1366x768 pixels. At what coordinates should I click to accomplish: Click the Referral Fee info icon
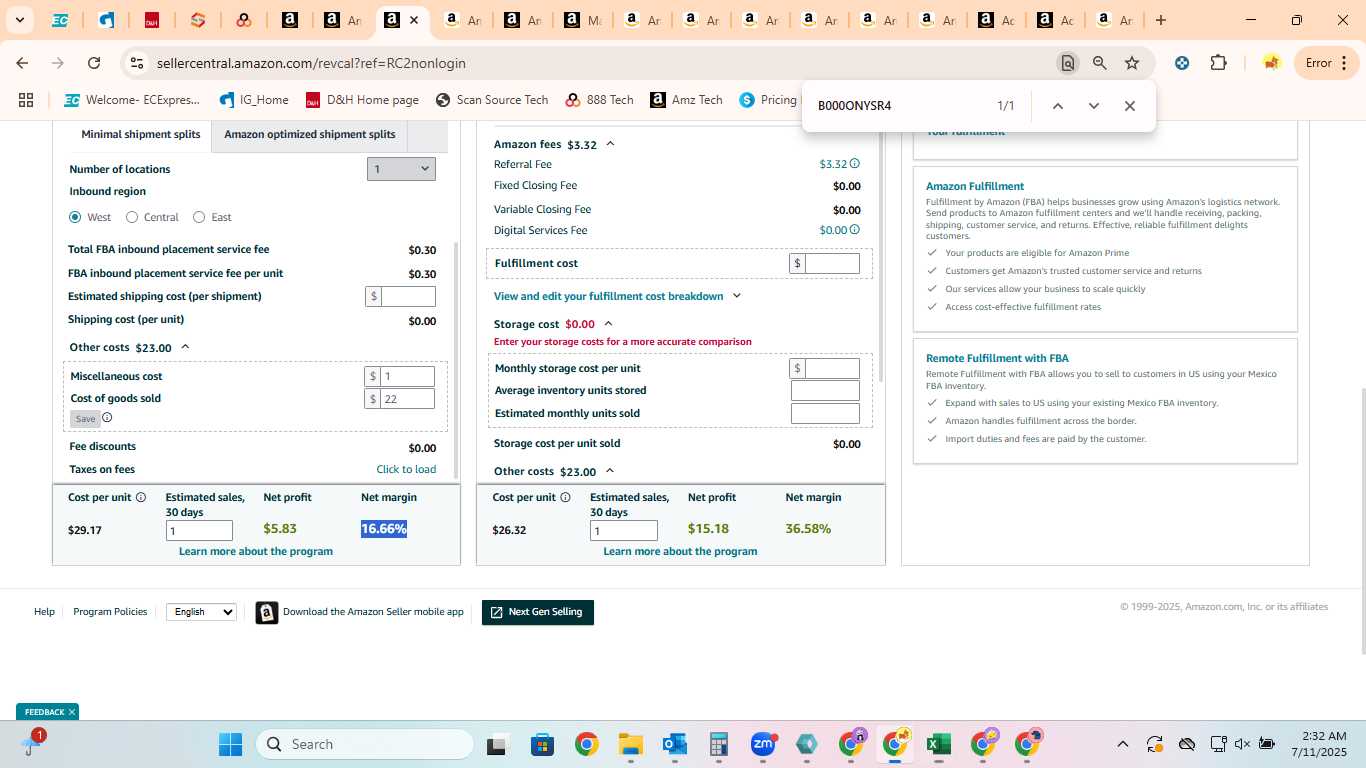click(854, 164)
